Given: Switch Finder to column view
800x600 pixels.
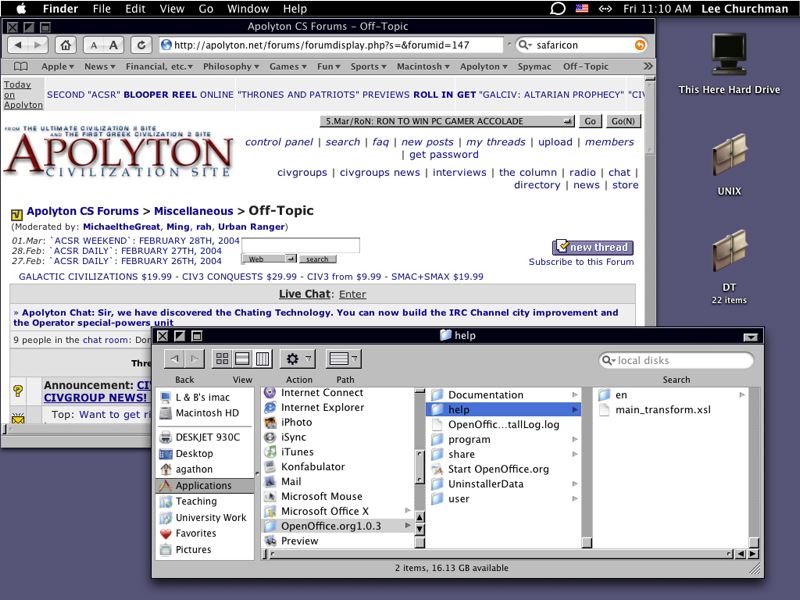Looking at the screenshot, I should click(263, 359).
